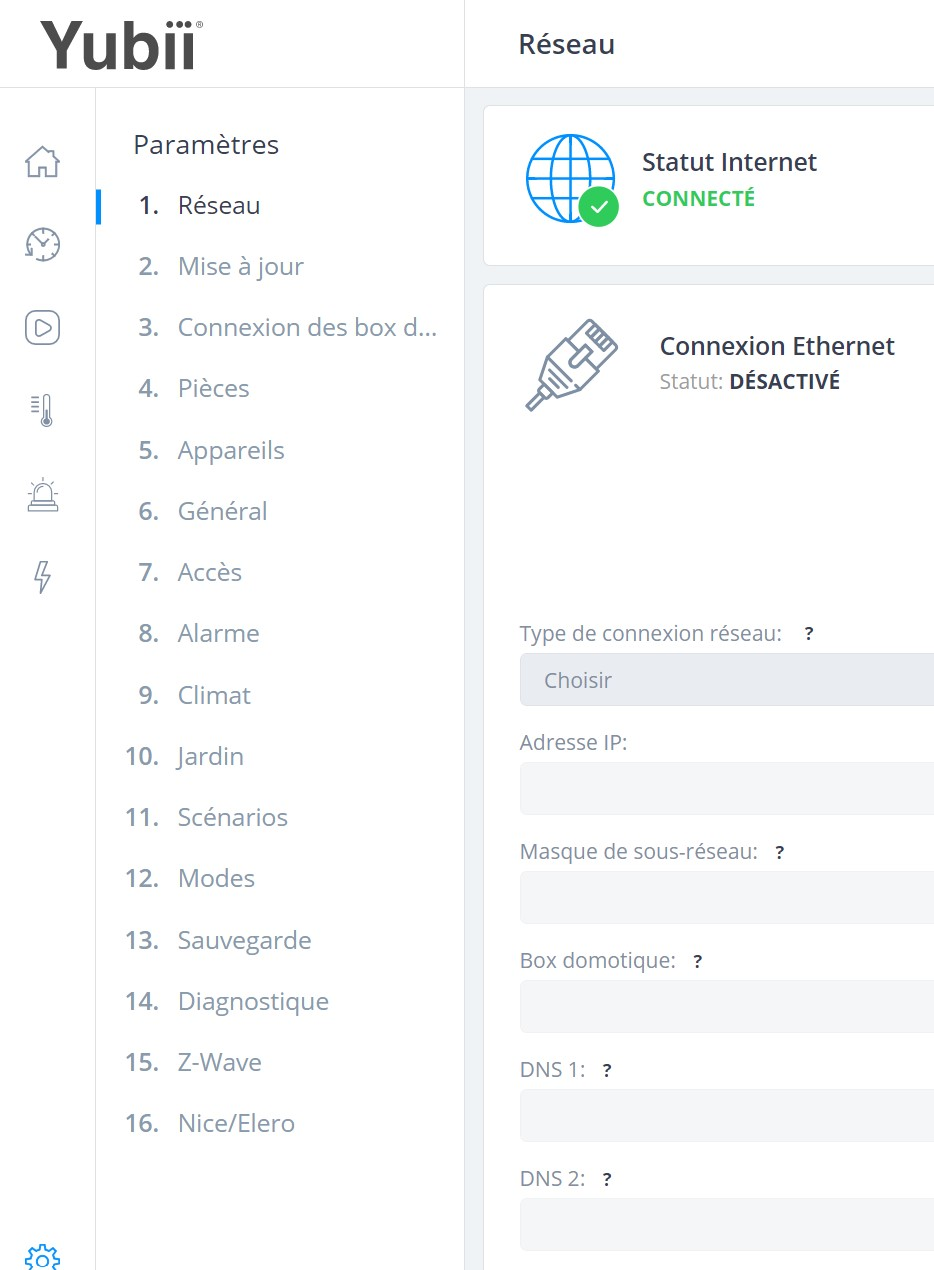Open the energy lightning bolt icon
Image resolution: width=934 pixels, height=1270 pixels.
(42, 577)
